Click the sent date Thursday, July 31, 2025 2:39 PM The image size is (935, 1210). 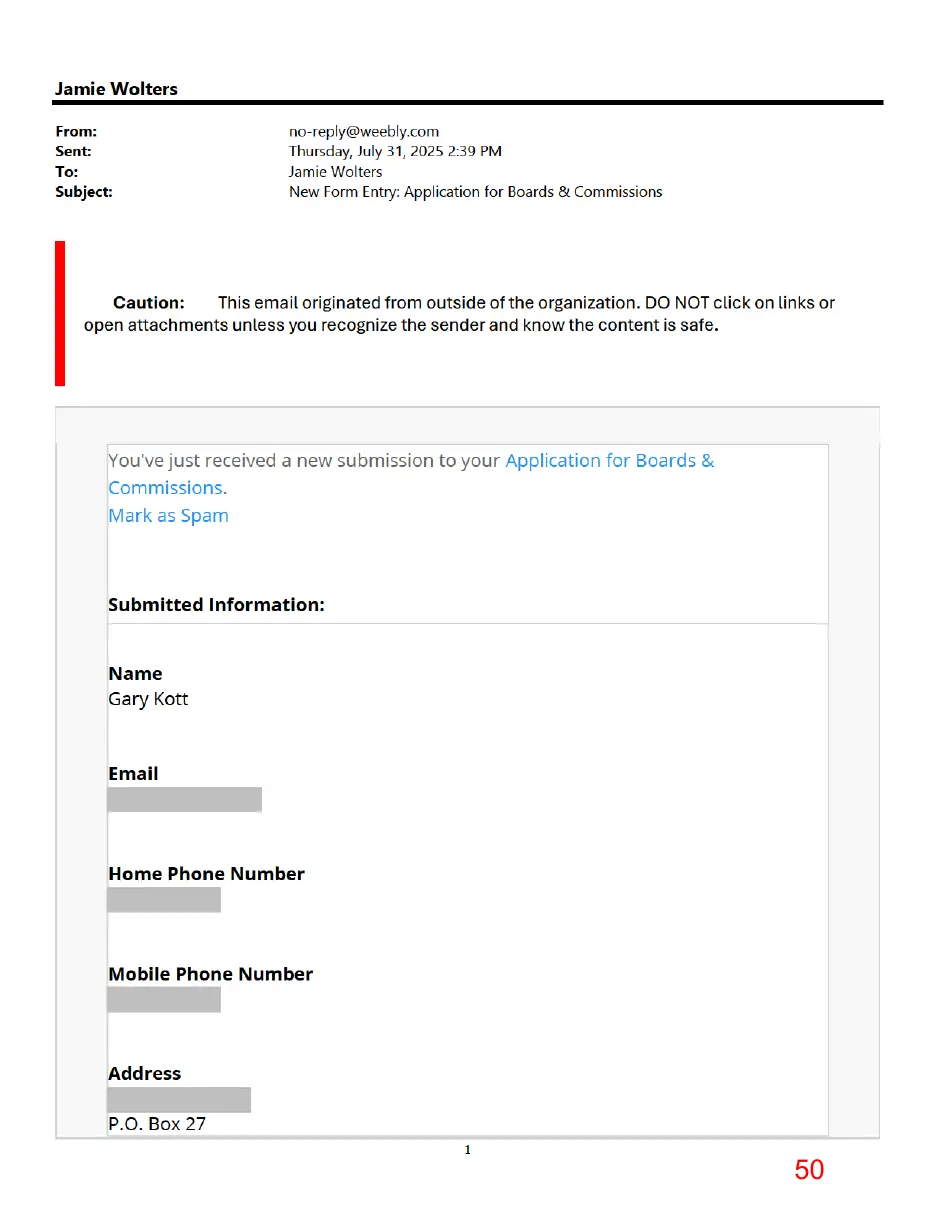395,152
